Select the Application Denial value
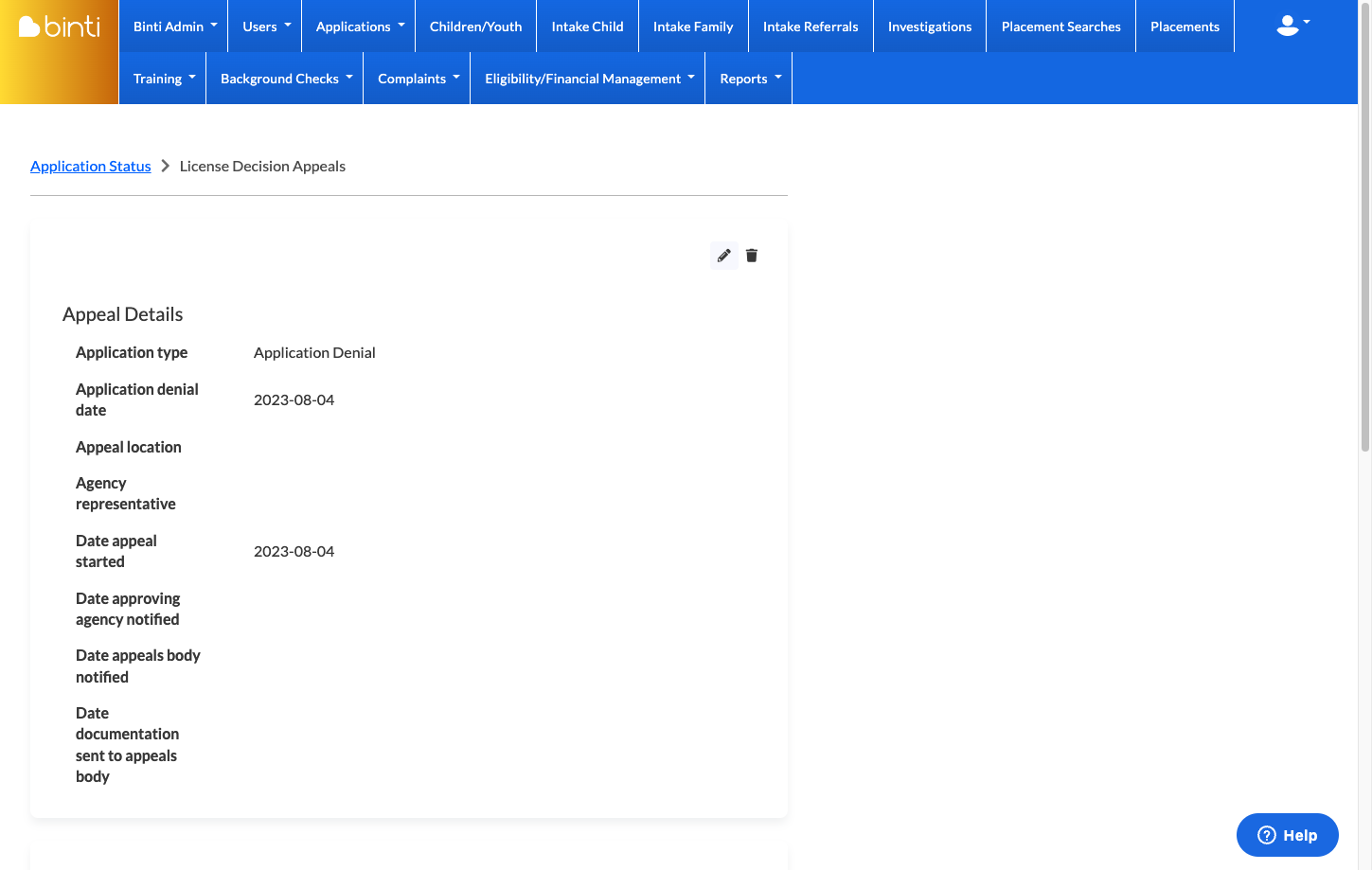 (x=314, y=352)
